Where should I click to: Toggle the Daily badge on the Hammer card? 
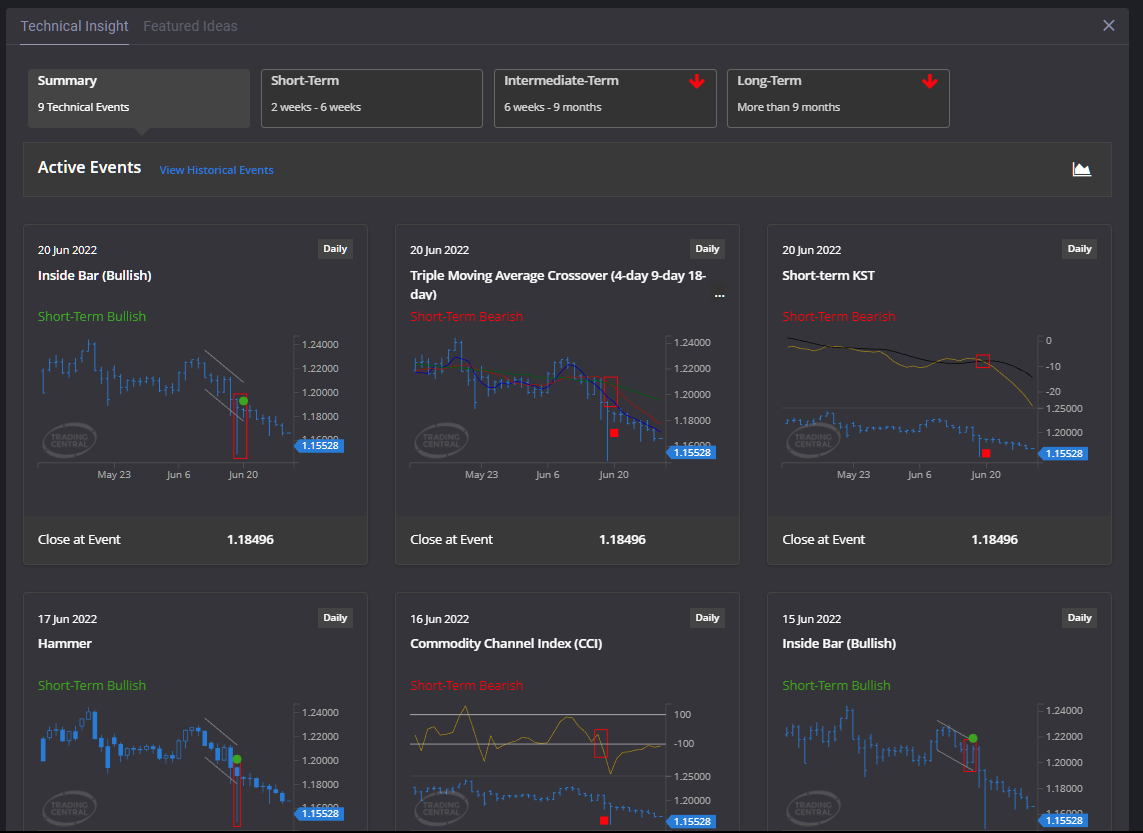[x=335, y=617]
